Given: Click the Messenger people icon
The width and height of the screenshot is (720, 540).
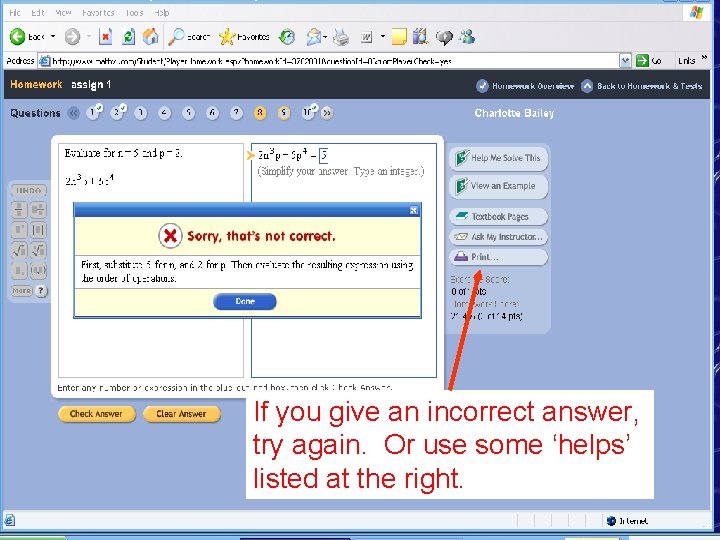Looking at the screenshot, I should click(x=467, y=36).
